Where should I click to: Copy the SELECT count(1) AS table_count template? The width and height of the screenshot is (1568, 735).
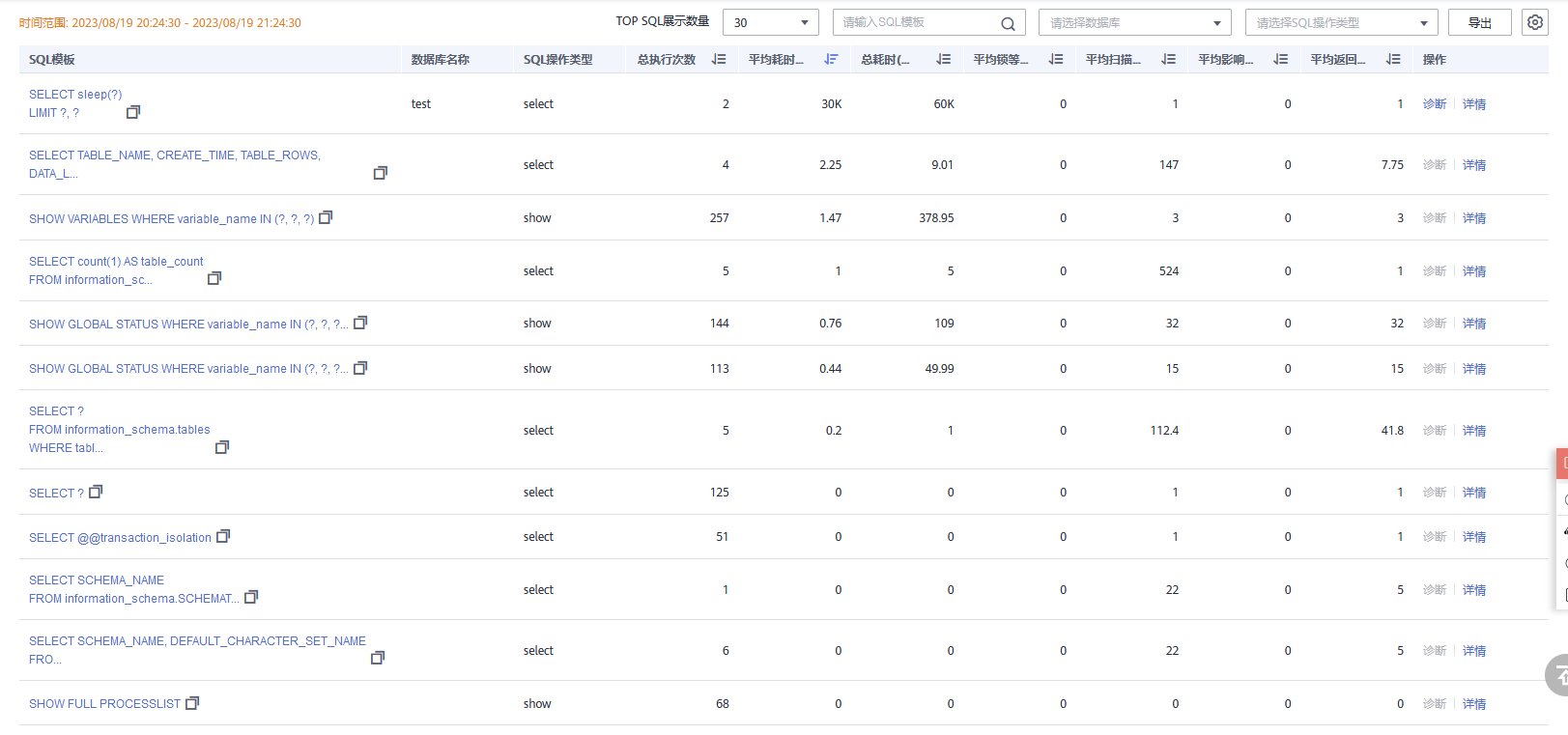click(214, 278)
